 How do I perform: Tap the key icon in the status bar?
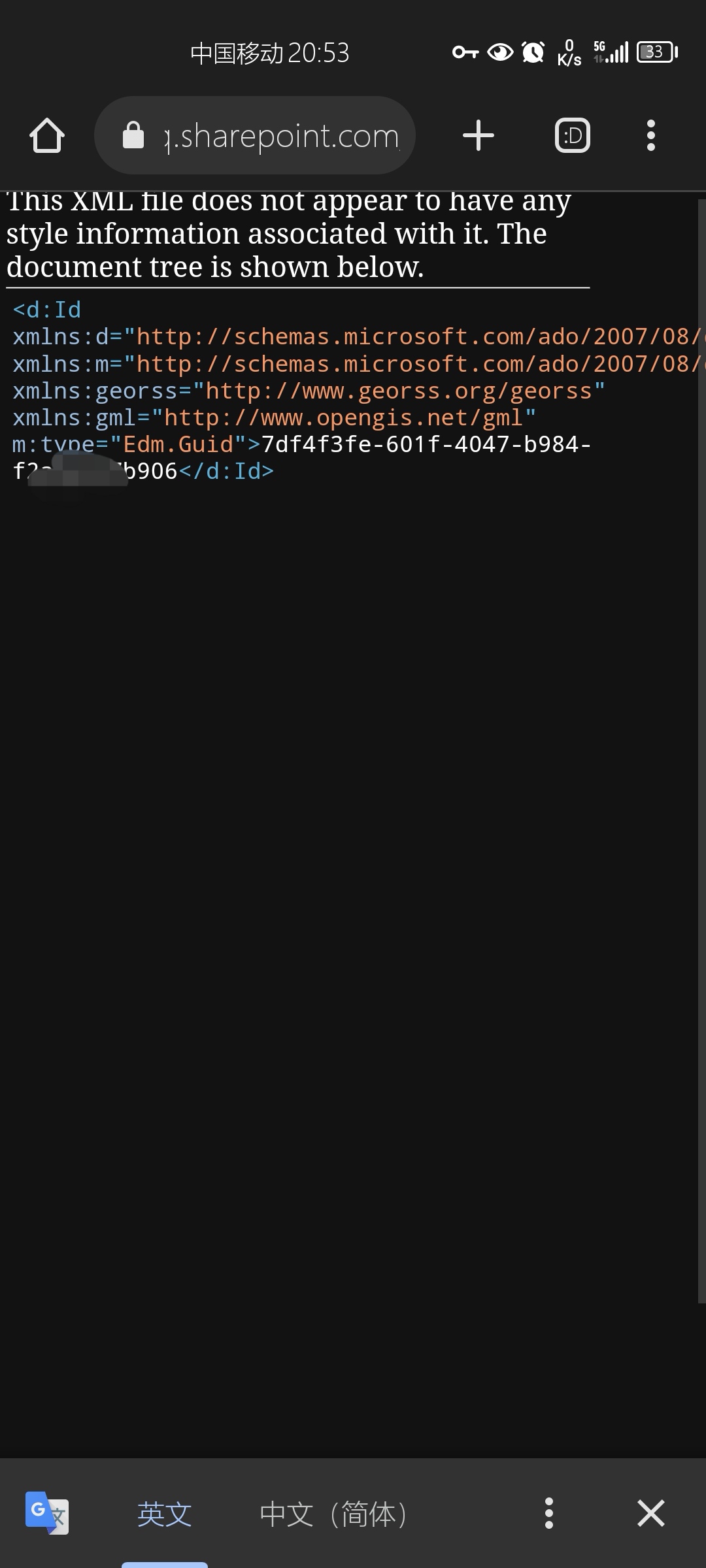coord(465,52)
